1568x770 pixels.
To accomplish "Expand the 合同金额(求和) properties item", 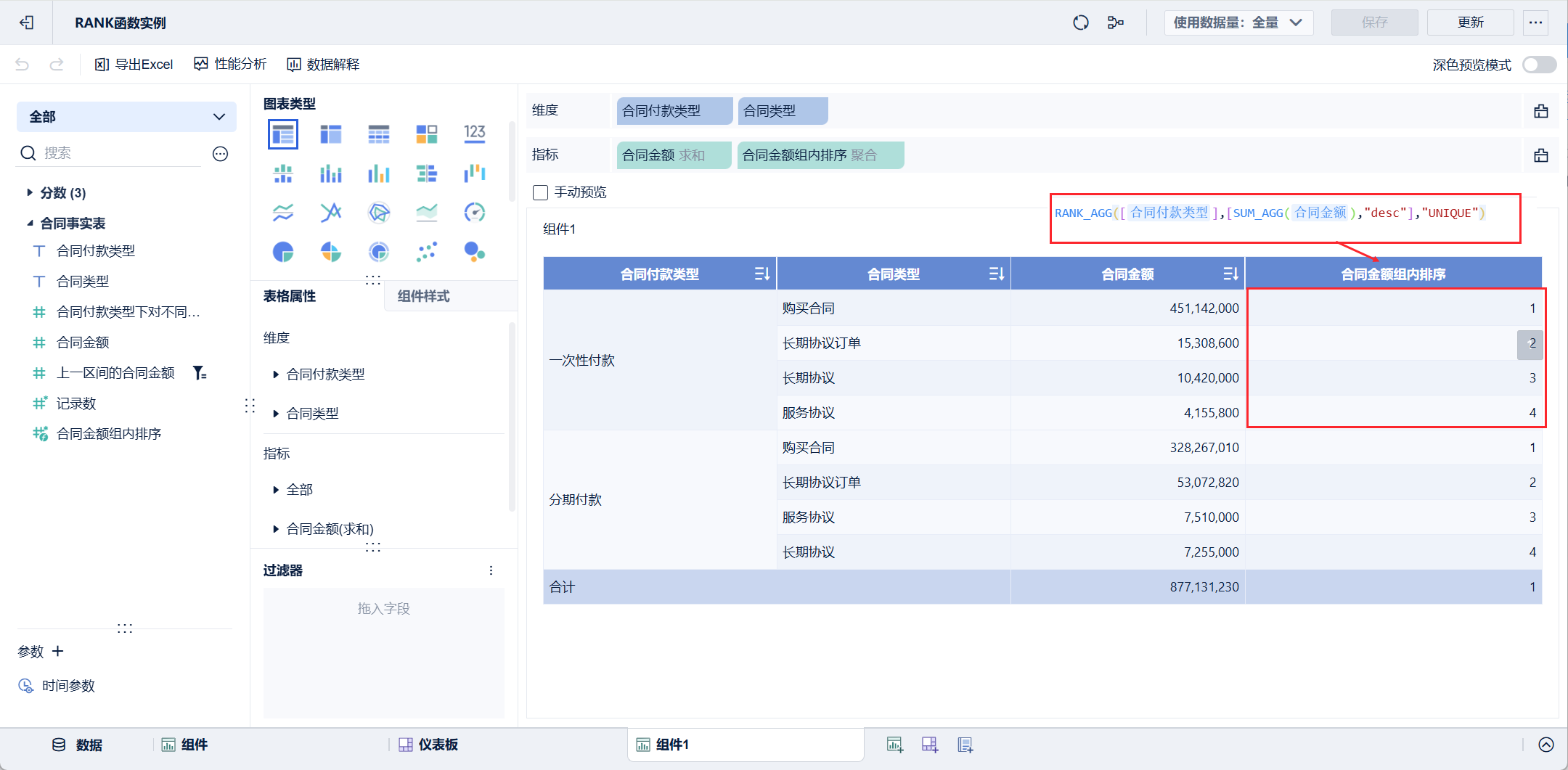I will (276, 529).
